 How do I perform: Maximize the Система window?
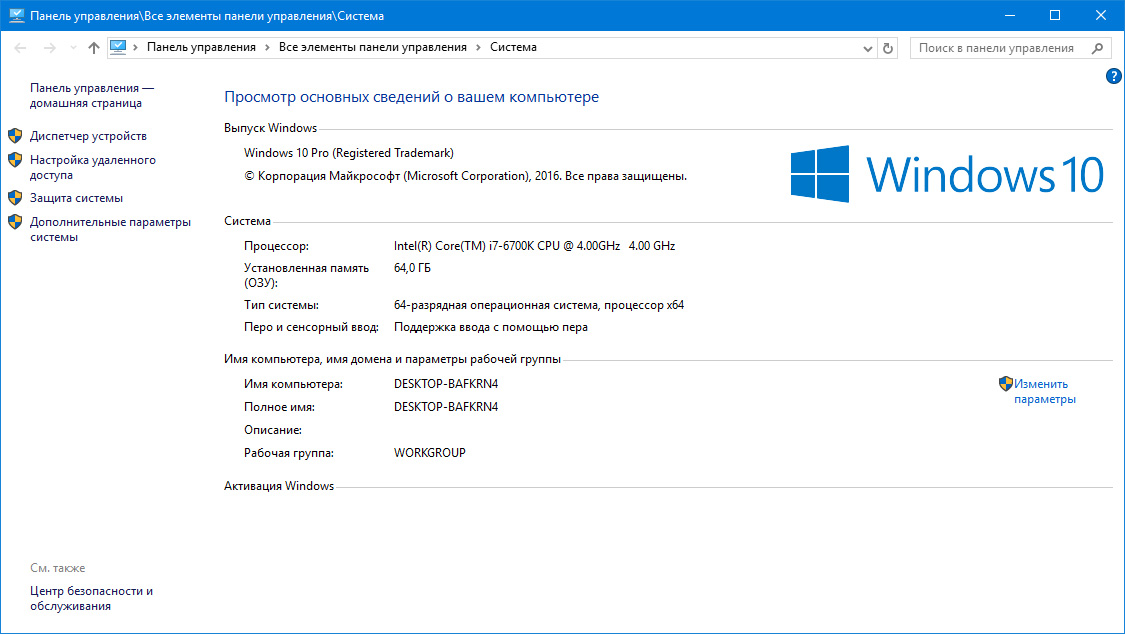coord(1055,15)
